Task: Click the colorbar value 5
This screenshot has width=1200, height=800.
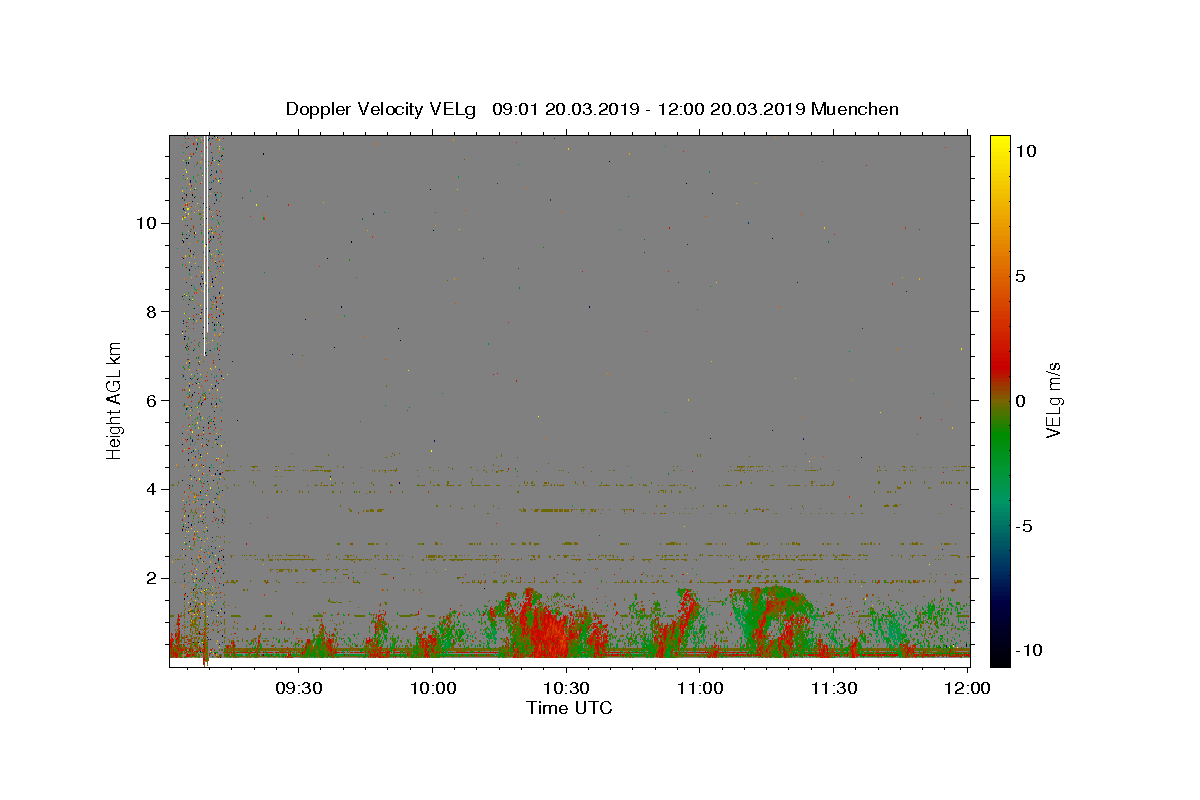Action: click(1022, 276)
